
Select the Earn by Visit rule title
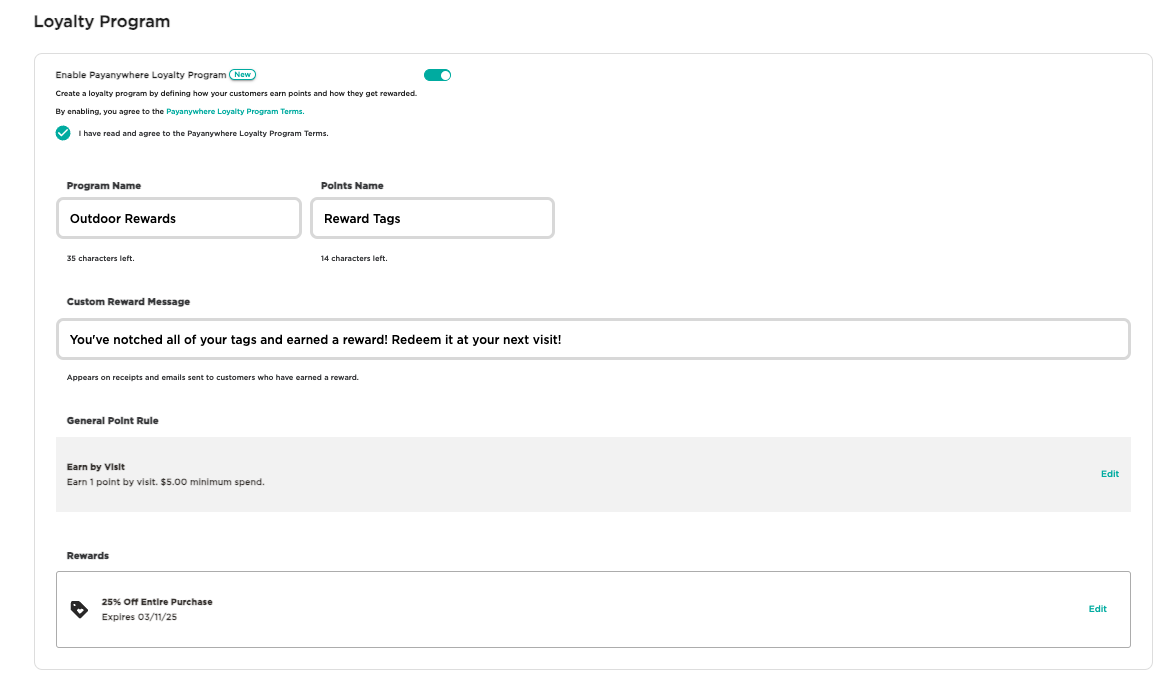click(x=96, y=467)
